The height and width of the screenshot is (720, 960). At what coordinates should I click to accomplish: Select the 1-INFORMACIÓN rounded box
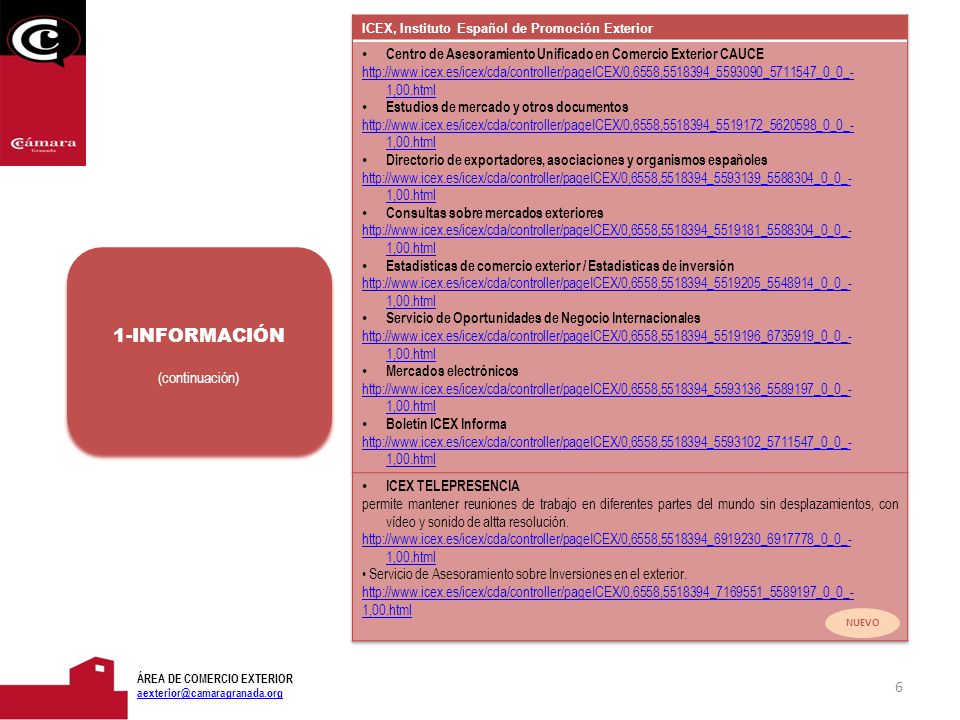click(199, 351)
